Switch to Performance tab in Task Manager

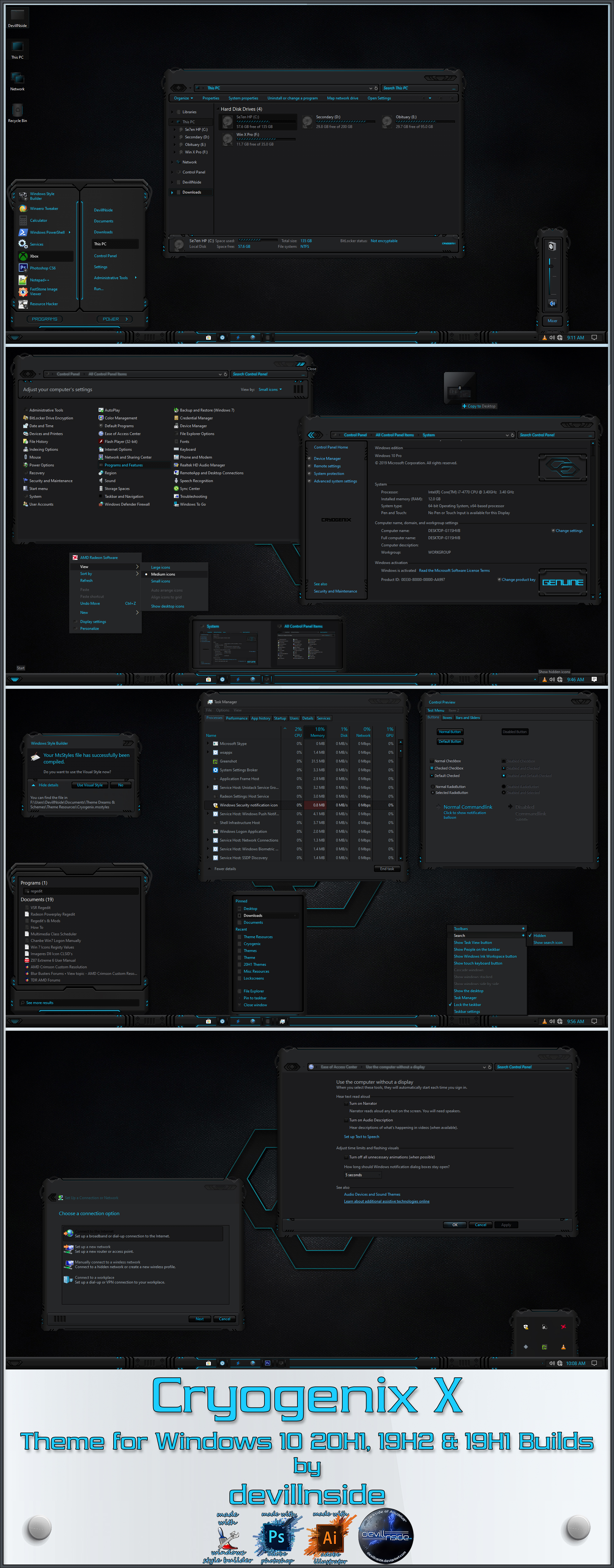237,718
